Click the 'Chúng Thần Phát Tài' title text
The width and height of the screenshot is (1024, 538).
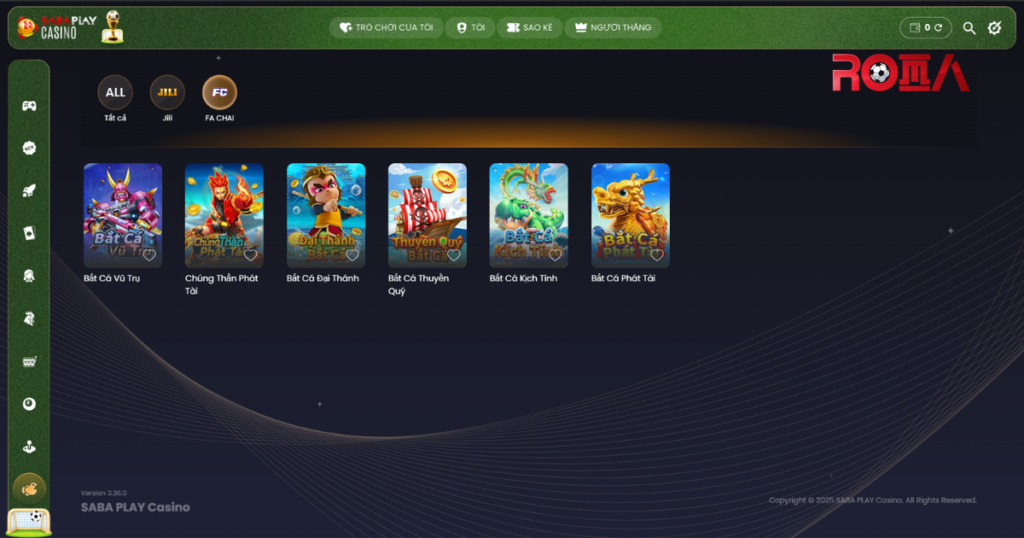221,285
